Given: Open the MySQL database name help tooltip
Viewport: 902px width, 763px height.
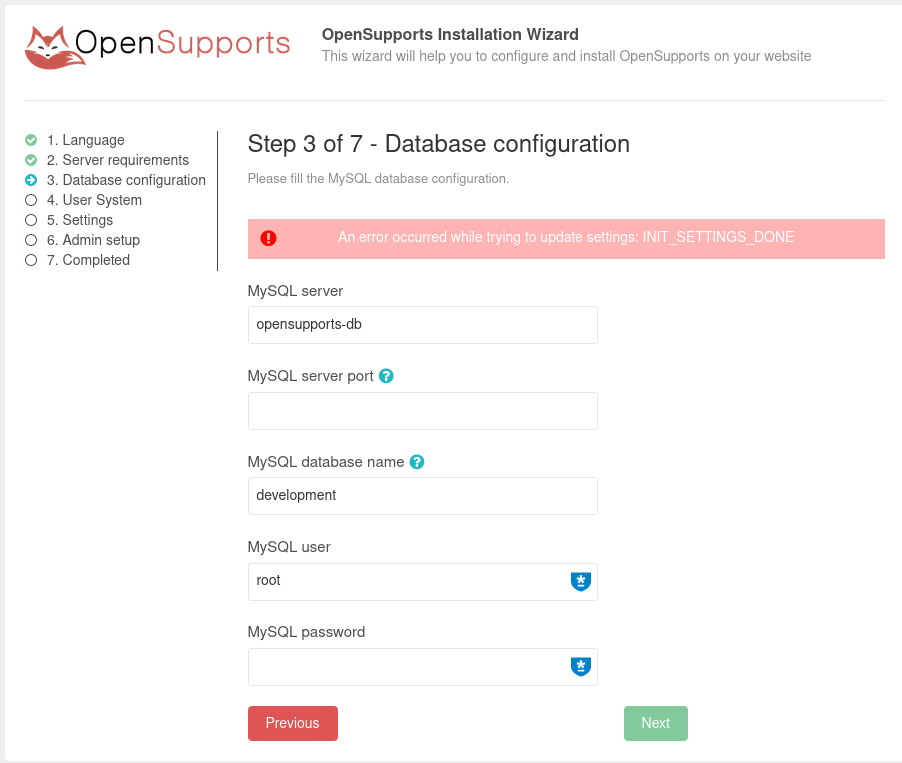Looking at the screenshot, I should [418, 462].
